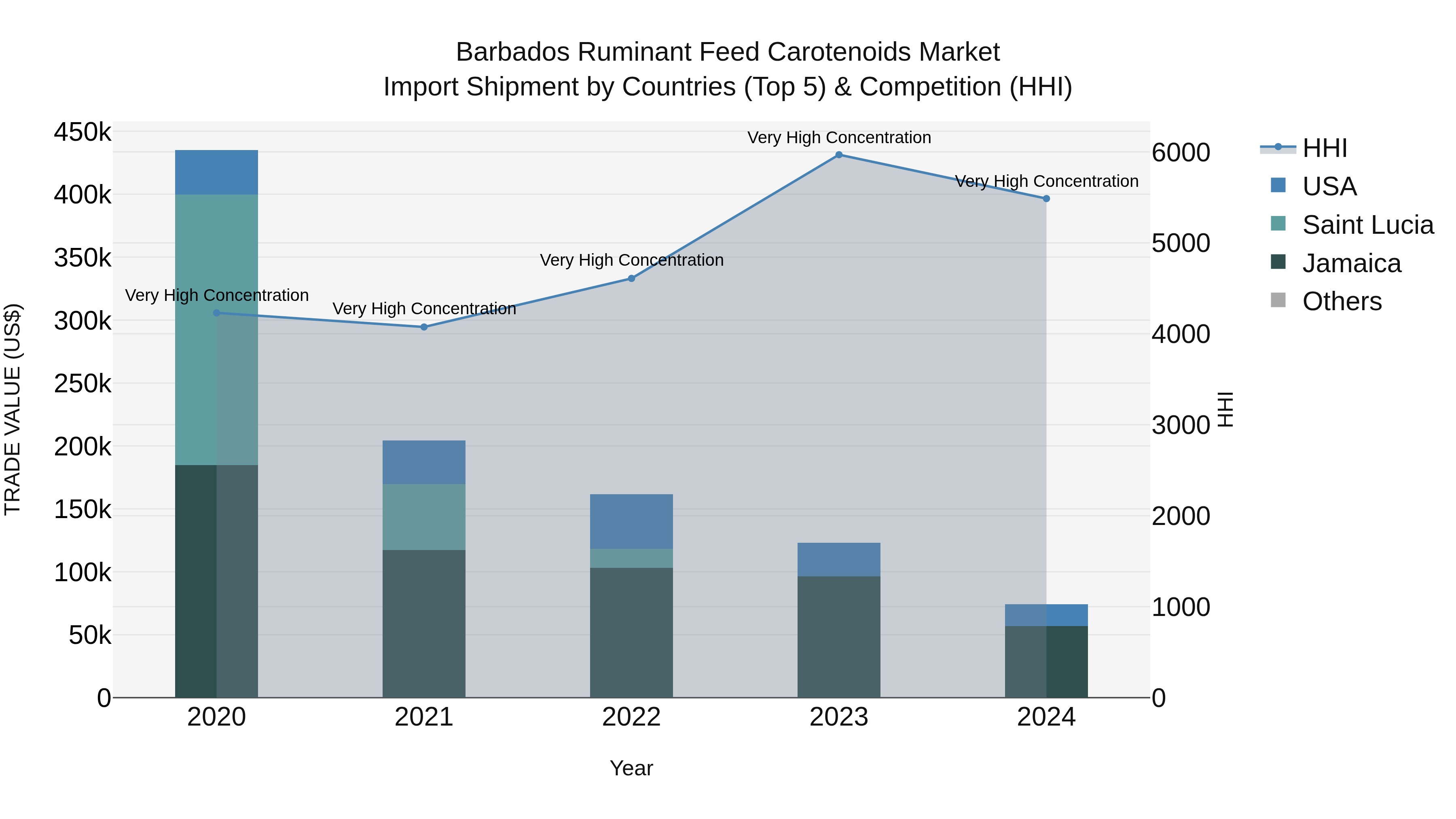Click the 2023 USA bar segment

click(839, 560)
